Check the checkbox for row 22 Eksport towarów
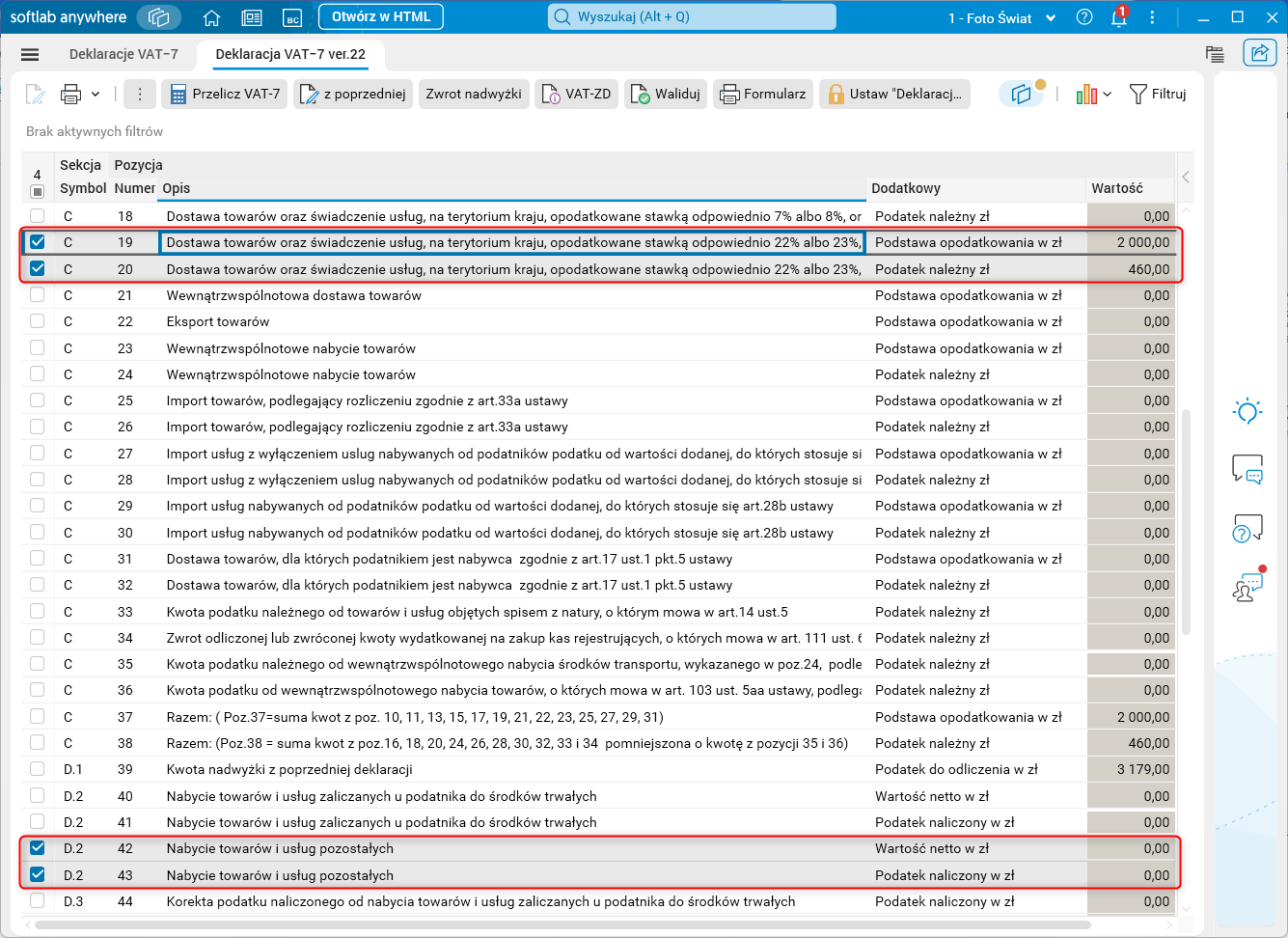Image resolution: width=1288 pixels, height=938 pixels. [38, 321]
